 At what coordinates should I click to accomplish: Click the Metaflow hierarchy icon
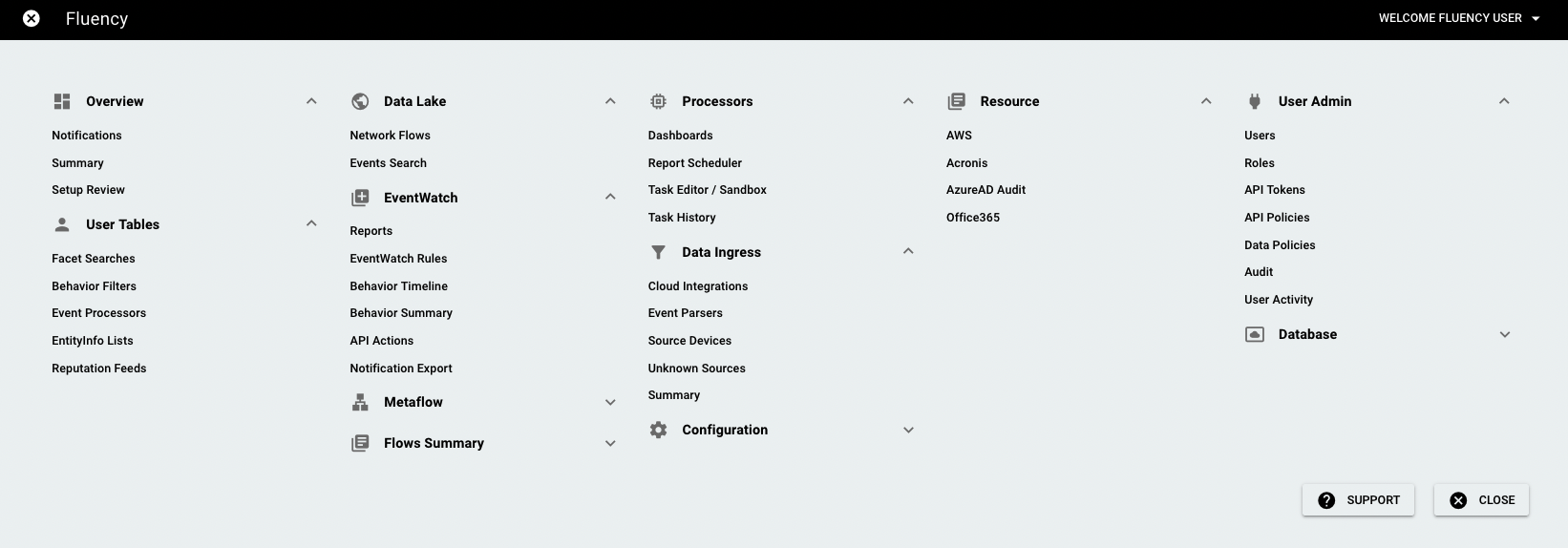click(360, 402)
